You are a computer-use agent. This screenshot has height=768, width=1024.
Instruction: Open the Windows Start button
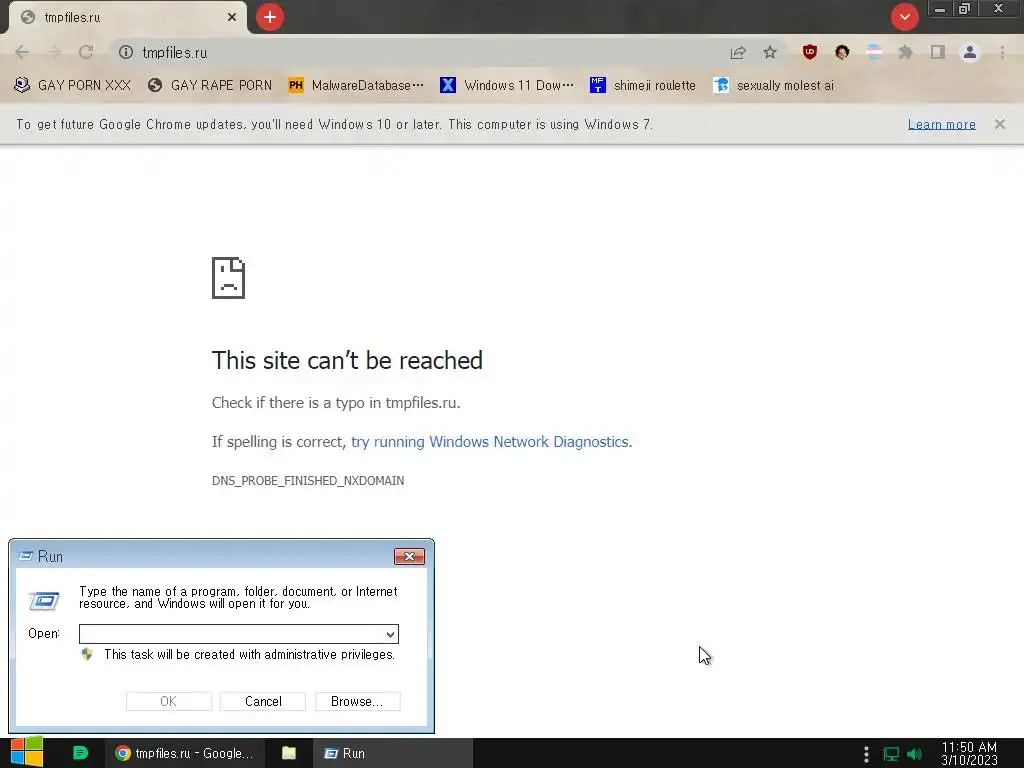click(x=27, y=753)
